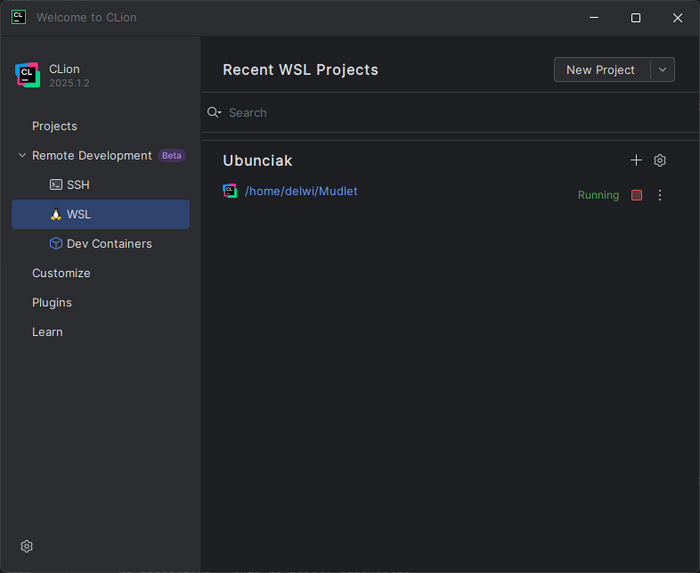700x573 pixels.
Task: Minimize the Welcome to CLion window
Action: [x=594, y=18]
